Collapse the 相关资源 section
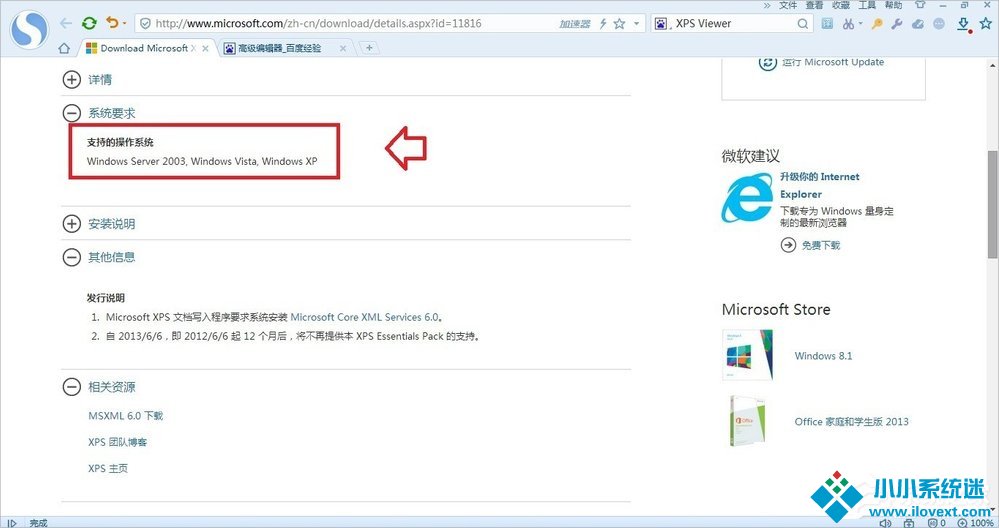This screenshot has width=999, height=528. point(72,387)
